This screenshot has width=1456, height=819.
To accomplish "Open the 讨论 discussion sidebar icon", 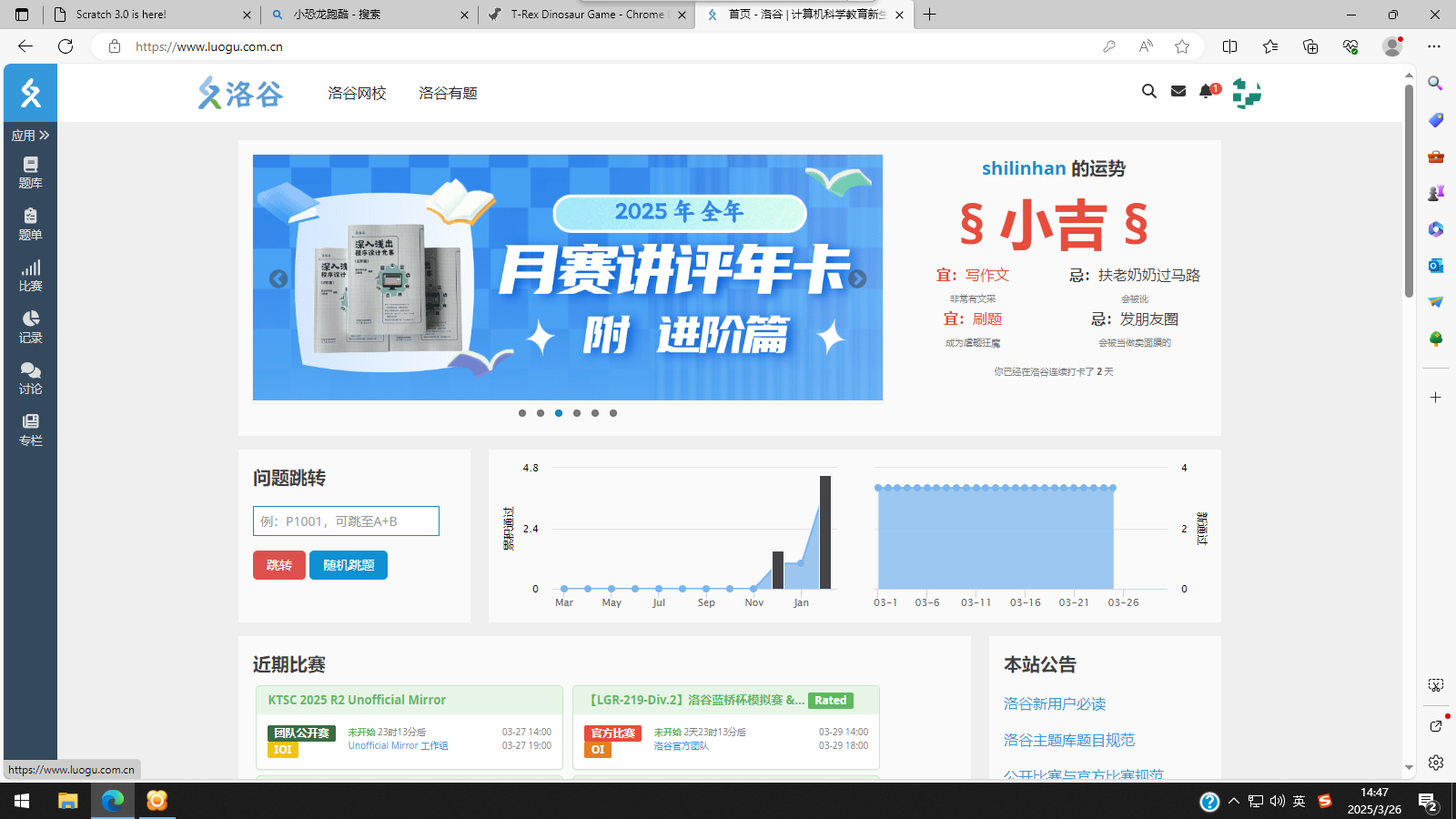I will coord(30,378).
